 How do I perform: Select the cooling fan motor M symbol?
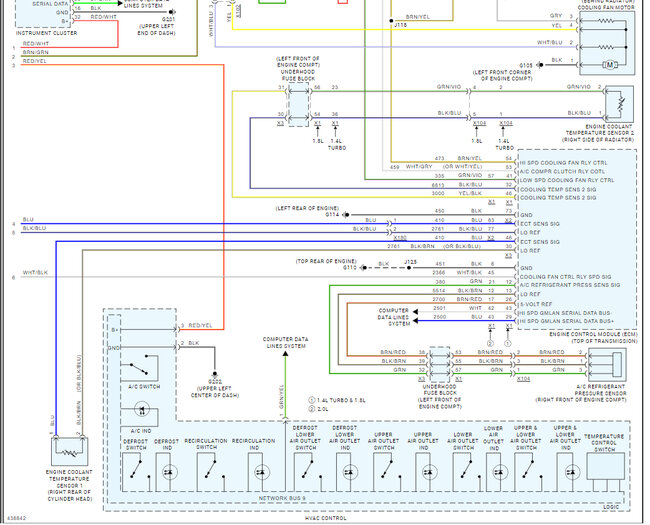pos(609,65)
